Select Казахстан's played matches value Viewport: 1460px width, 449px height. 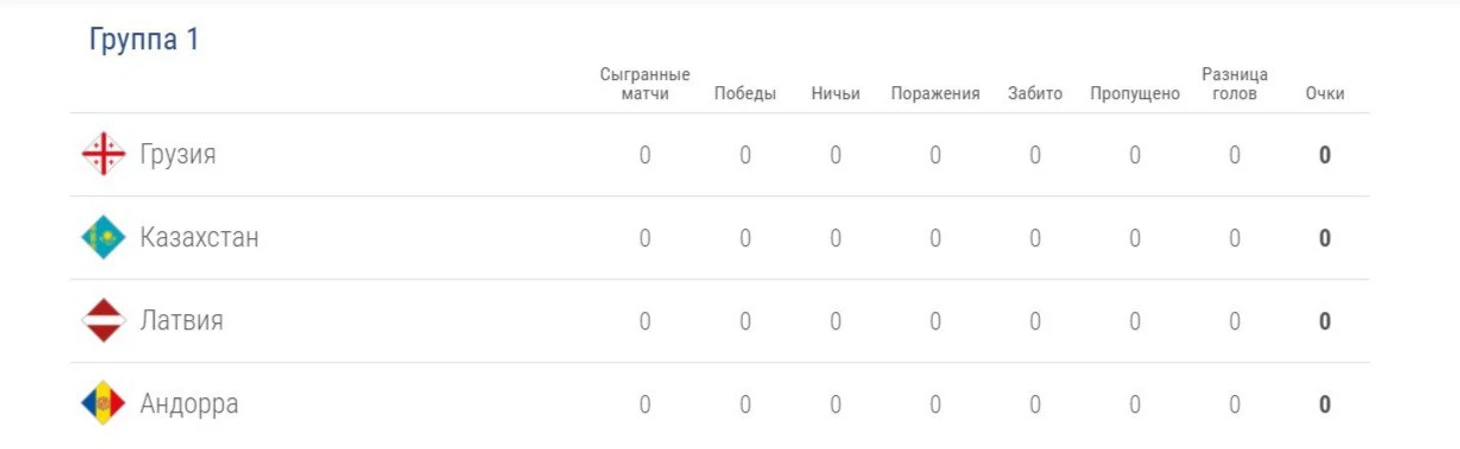(645, 238)
